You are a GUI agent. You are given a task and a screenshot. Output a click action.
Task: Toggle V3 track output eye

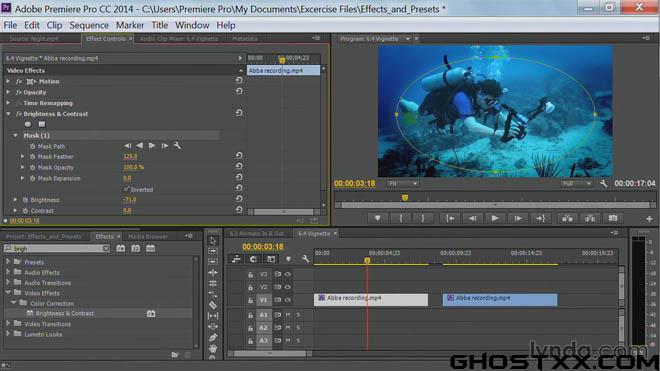[x=288, y=274]
